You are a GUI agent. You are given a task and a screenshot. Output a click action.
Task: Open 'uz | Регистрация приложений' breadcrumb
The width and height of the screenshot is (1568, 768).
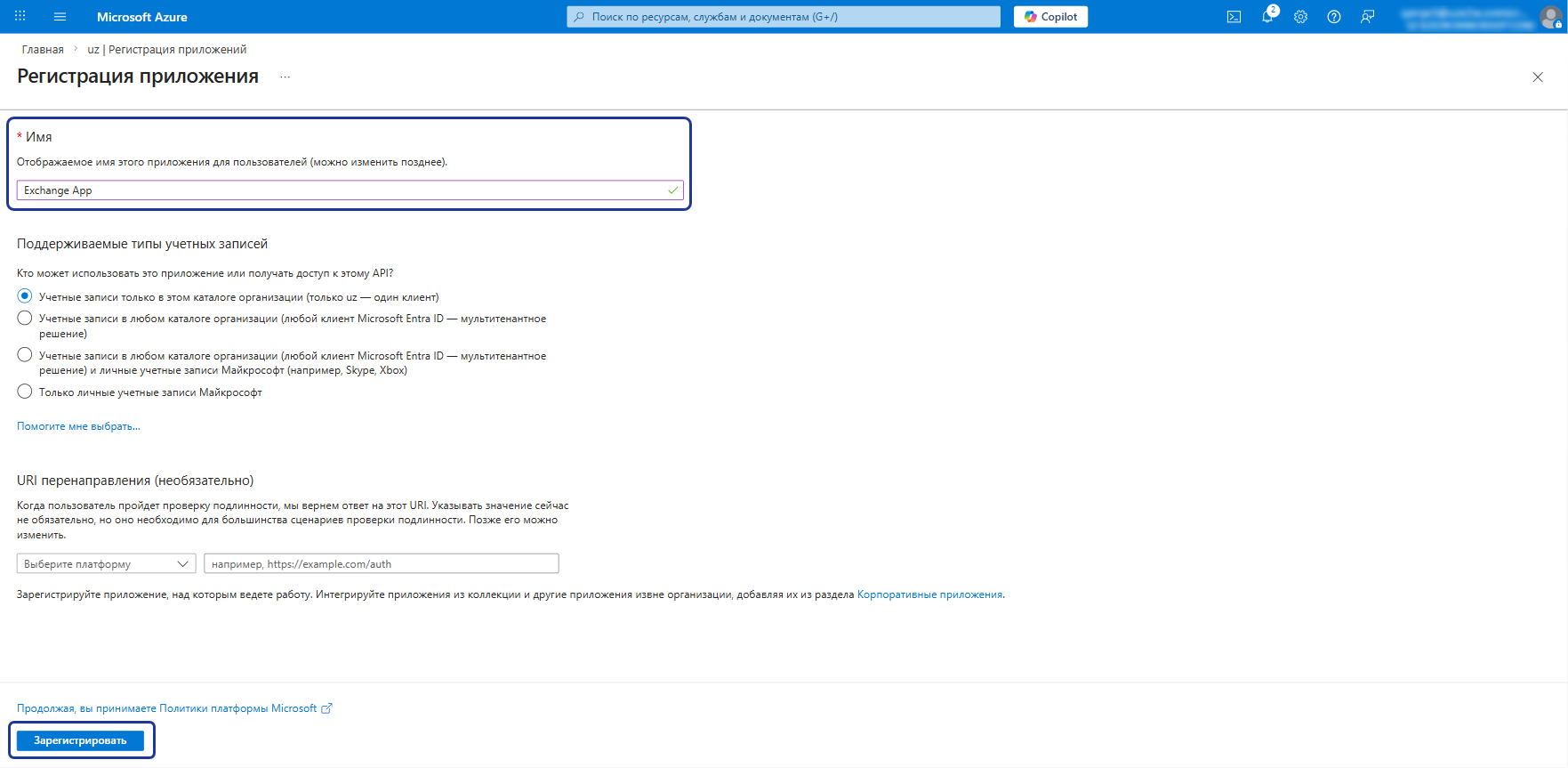167,49
